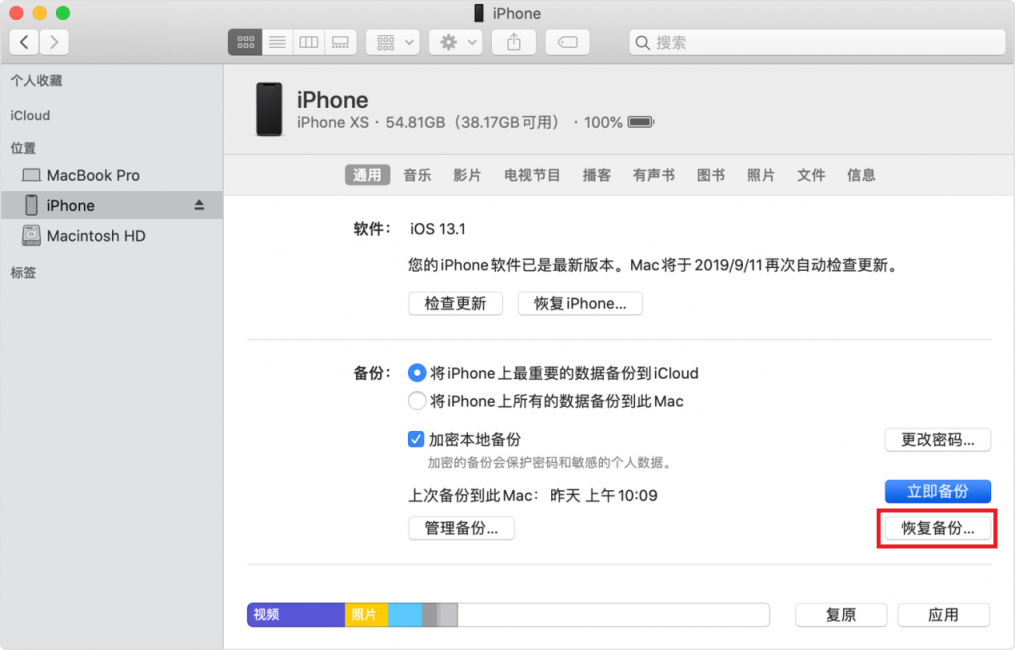Image resolution: width=1015 pixels, height=650 pixels.
Task: Switch to icon view in toolbar
Action: pos(245,42)
